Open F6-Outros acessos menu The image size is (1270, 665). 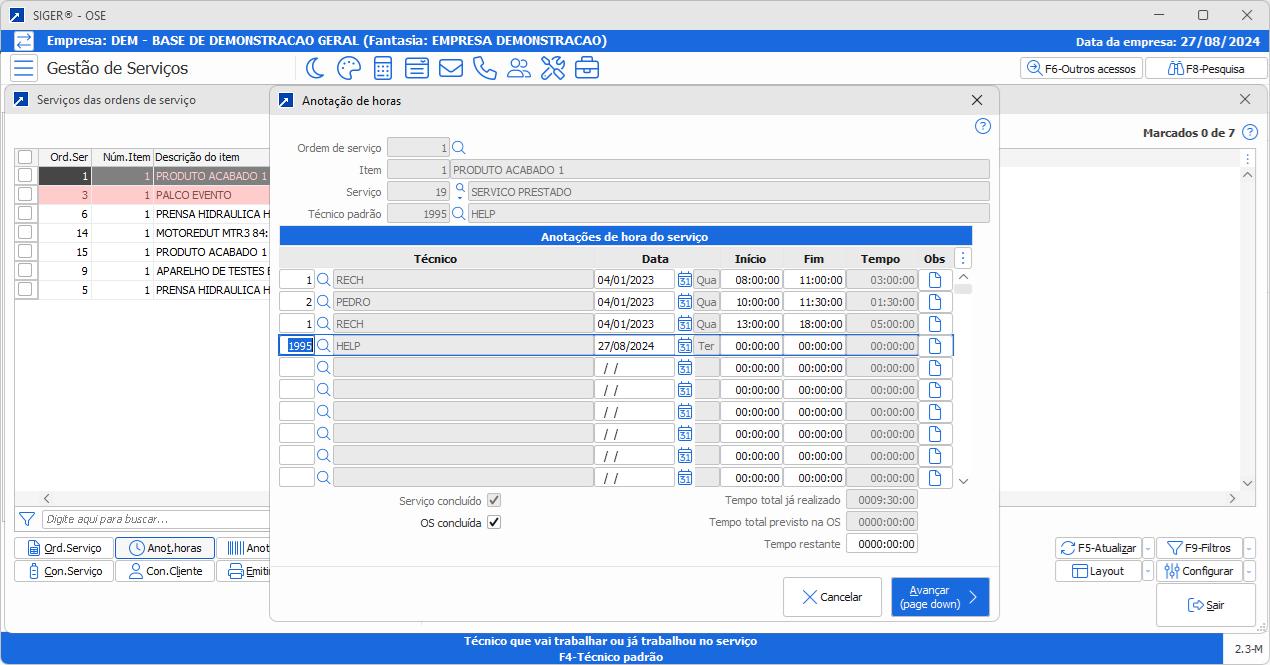click(x=1081, y=69)
